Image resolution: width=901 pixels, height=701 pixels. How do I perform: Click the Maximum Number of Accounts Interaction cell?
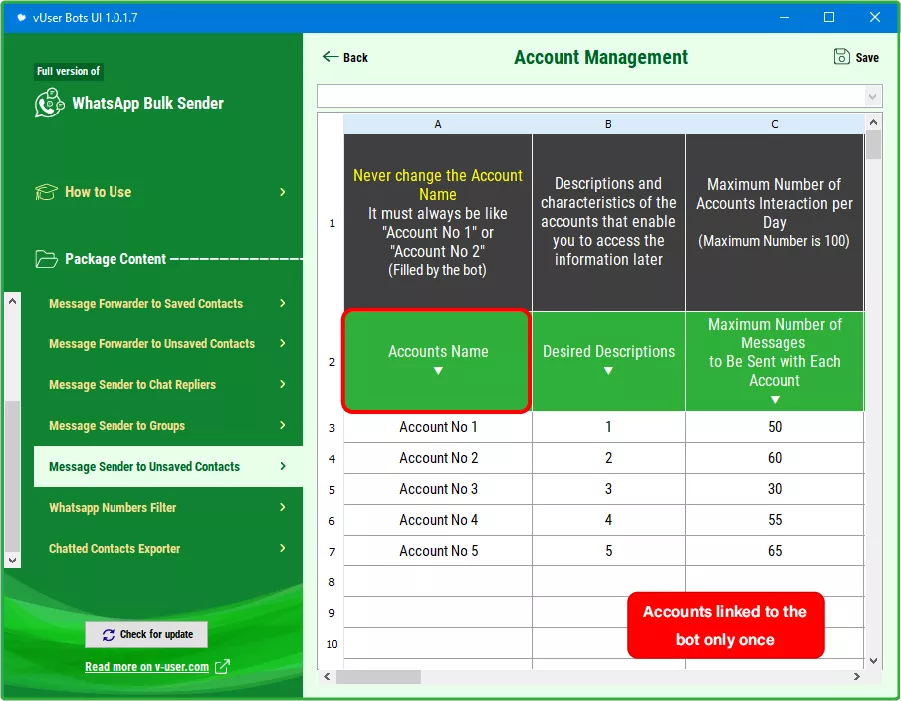click(x=775, y=222)
